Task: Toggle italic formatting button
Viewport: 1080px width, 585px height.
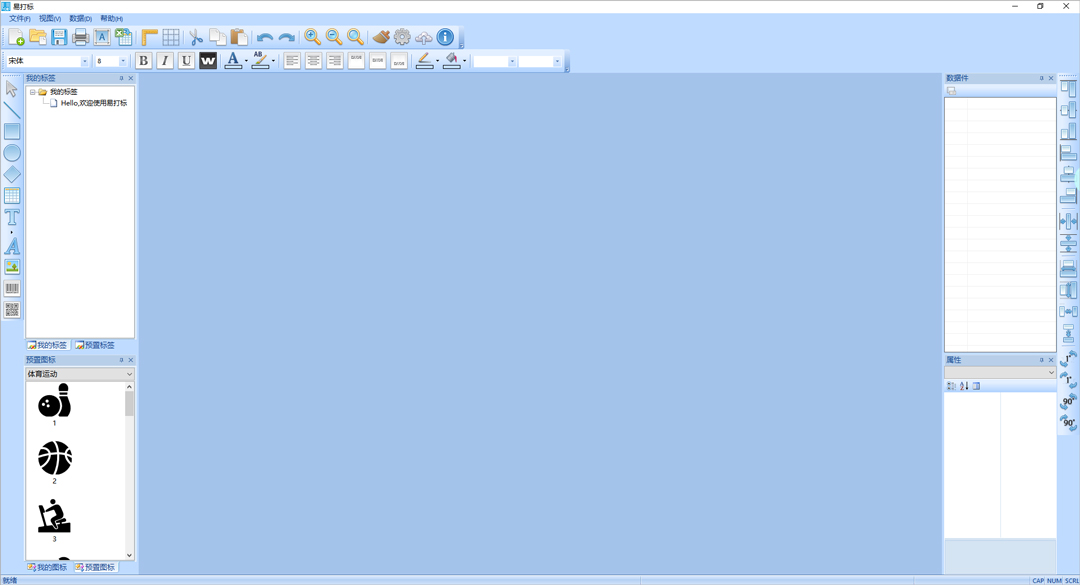Action: tap(165, 61)
